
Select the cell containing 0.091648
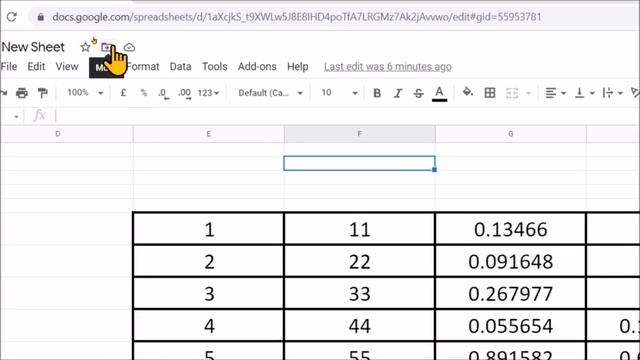511,261
